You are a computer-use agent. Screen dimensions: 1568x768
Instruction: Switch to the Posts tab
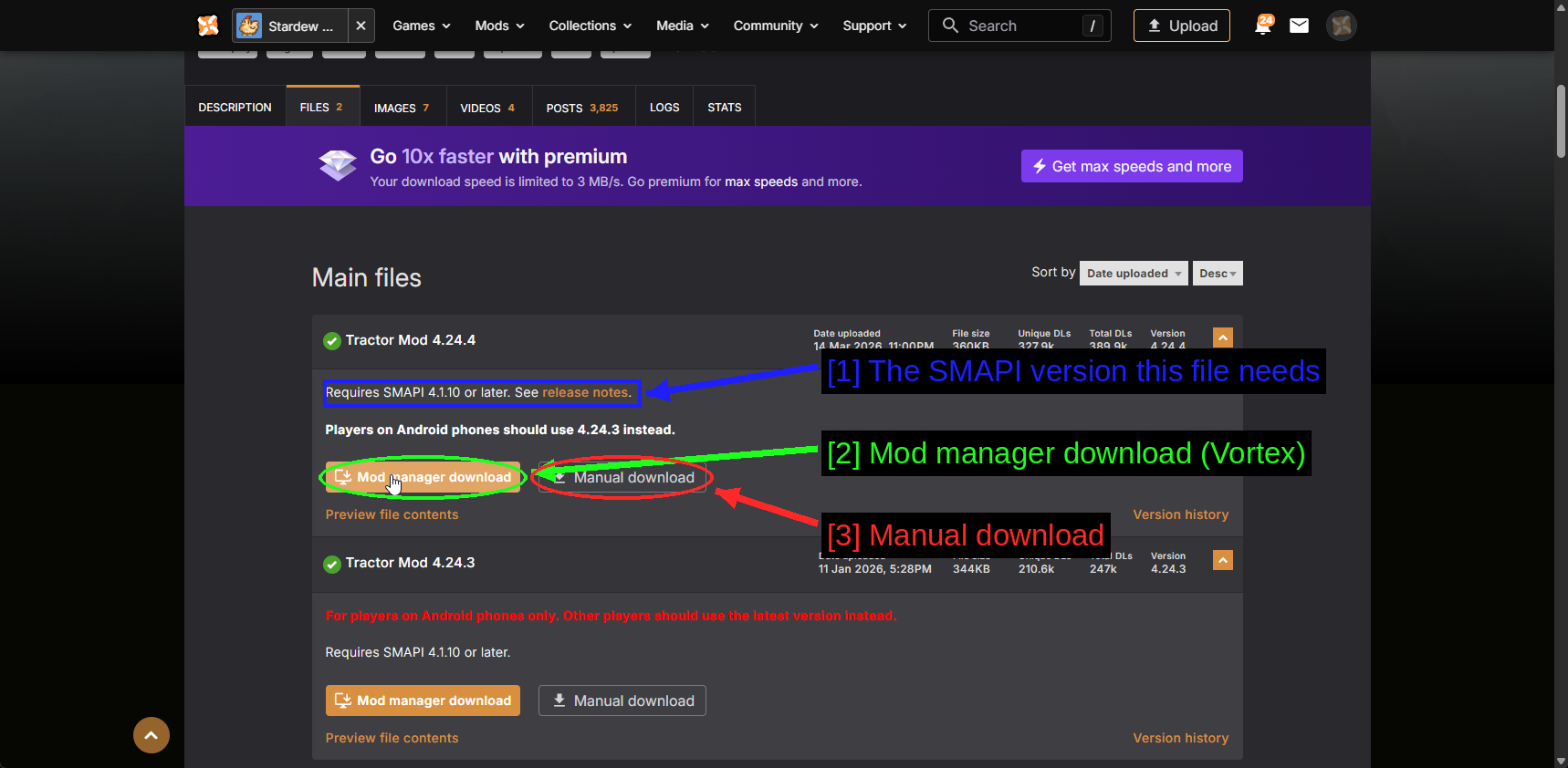click(583, 108)
